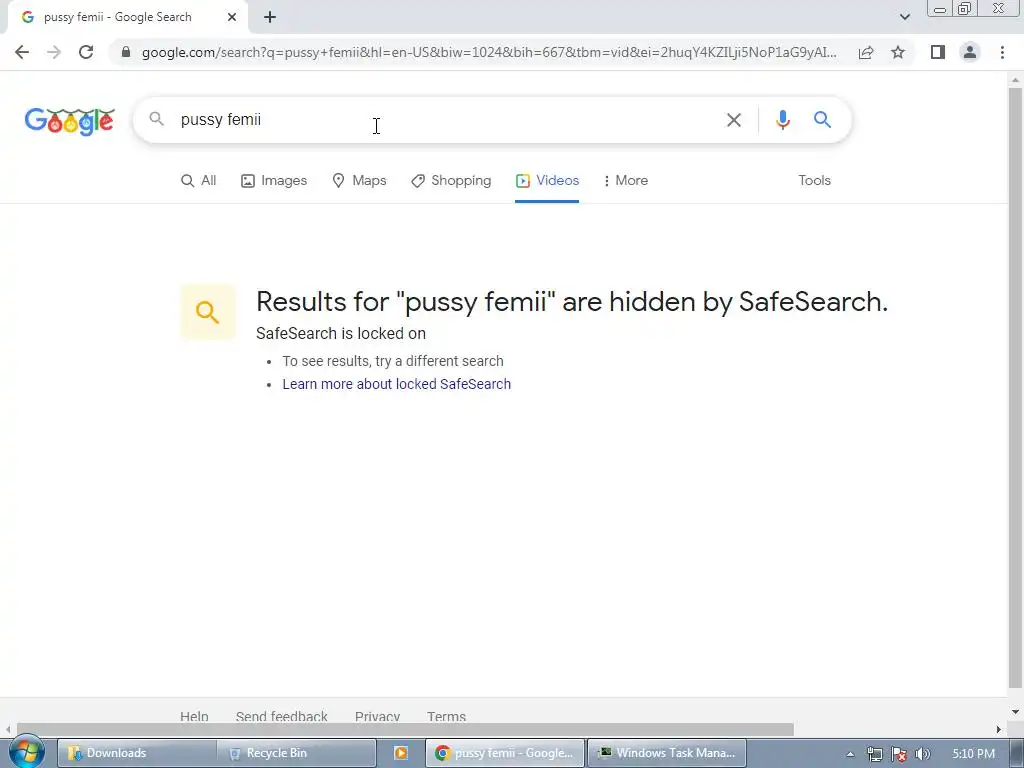The image size is (1024, 768).
Task: Open Downloads from the taskbar
Action: 136,753
